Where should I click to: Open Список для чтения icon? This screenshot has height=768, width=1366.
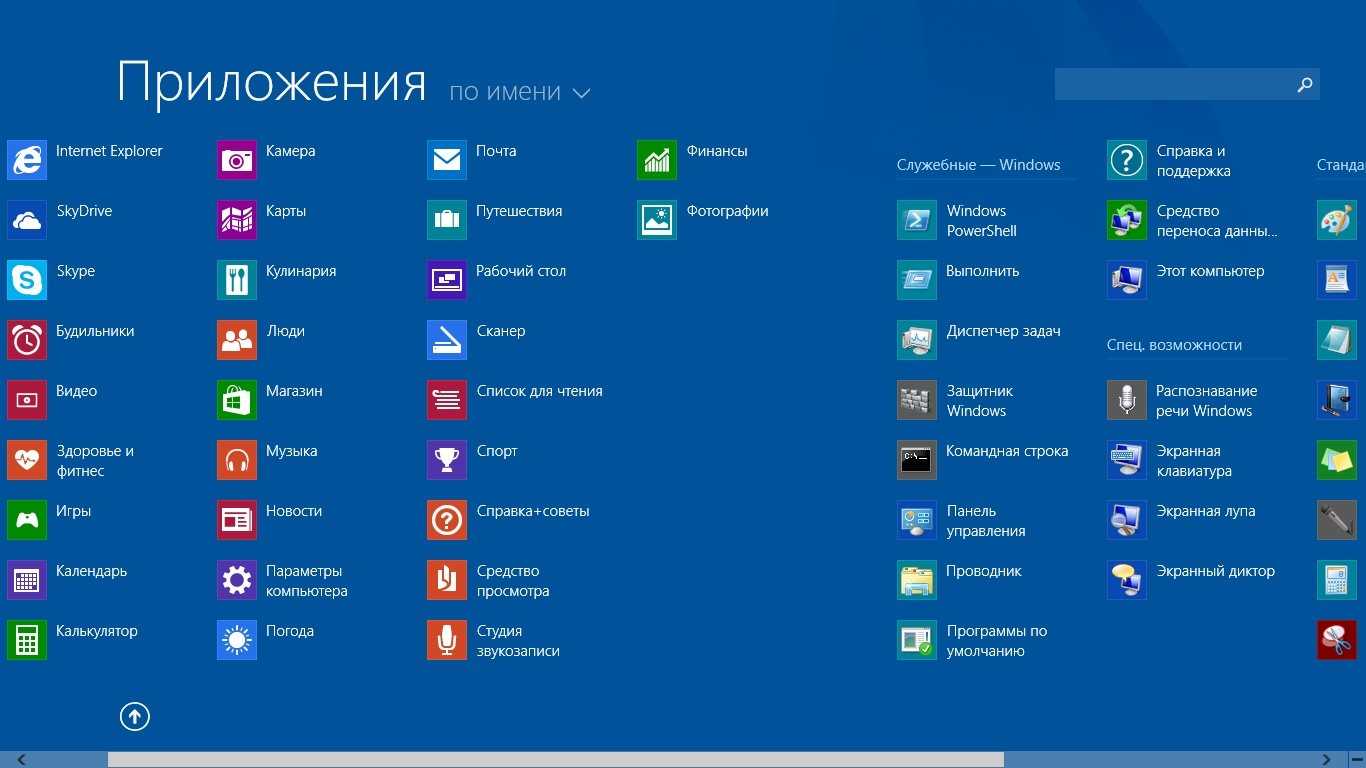(x=447, y=400)
